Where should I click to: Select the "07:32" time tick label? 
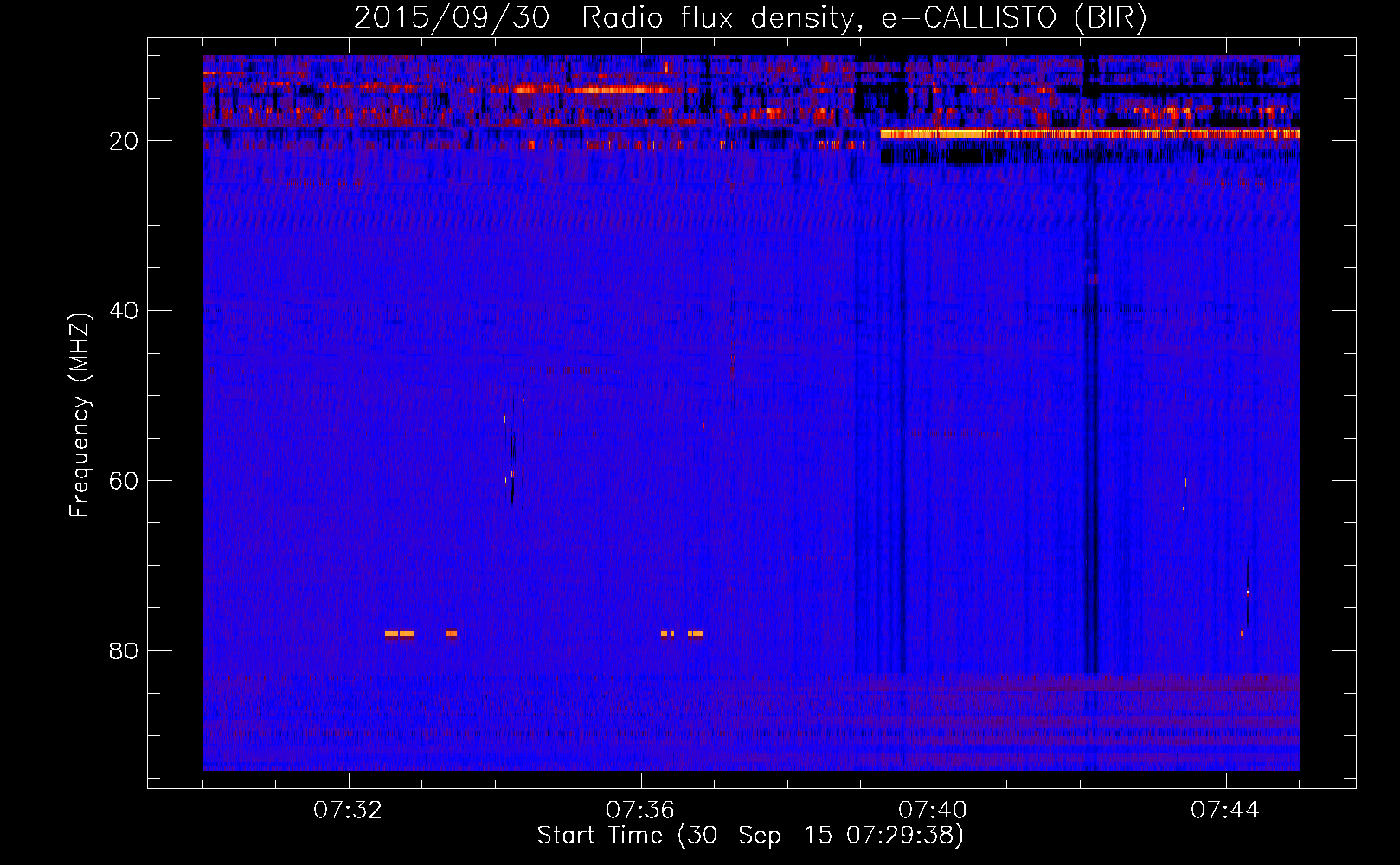coord(348,811)
